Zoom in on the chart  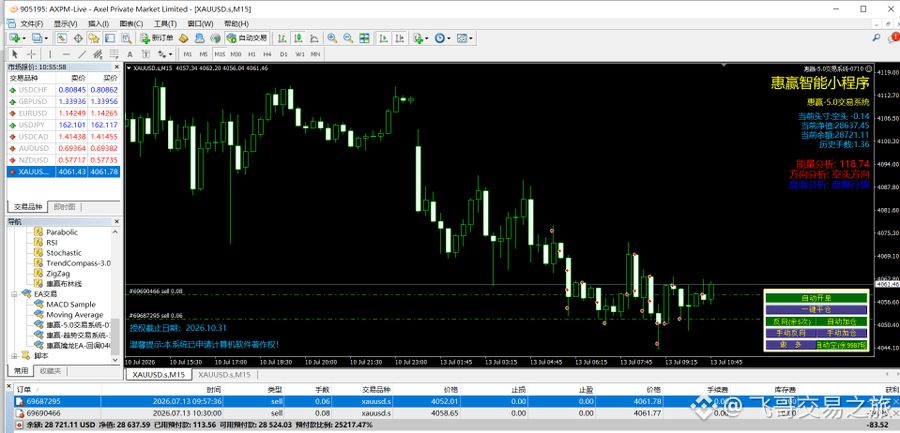[332, 38]
